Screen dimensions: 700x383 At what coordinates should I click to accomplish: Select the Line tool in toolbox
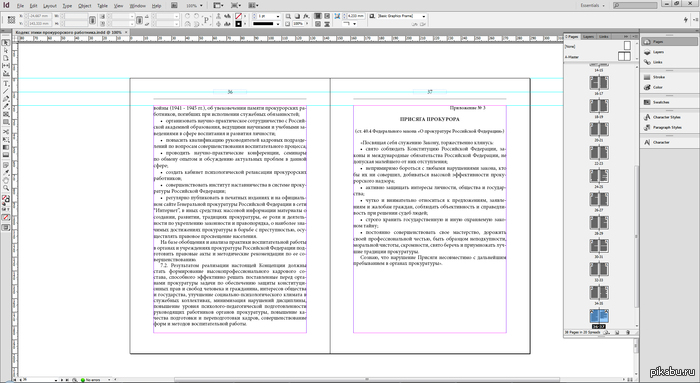(6, 92)
